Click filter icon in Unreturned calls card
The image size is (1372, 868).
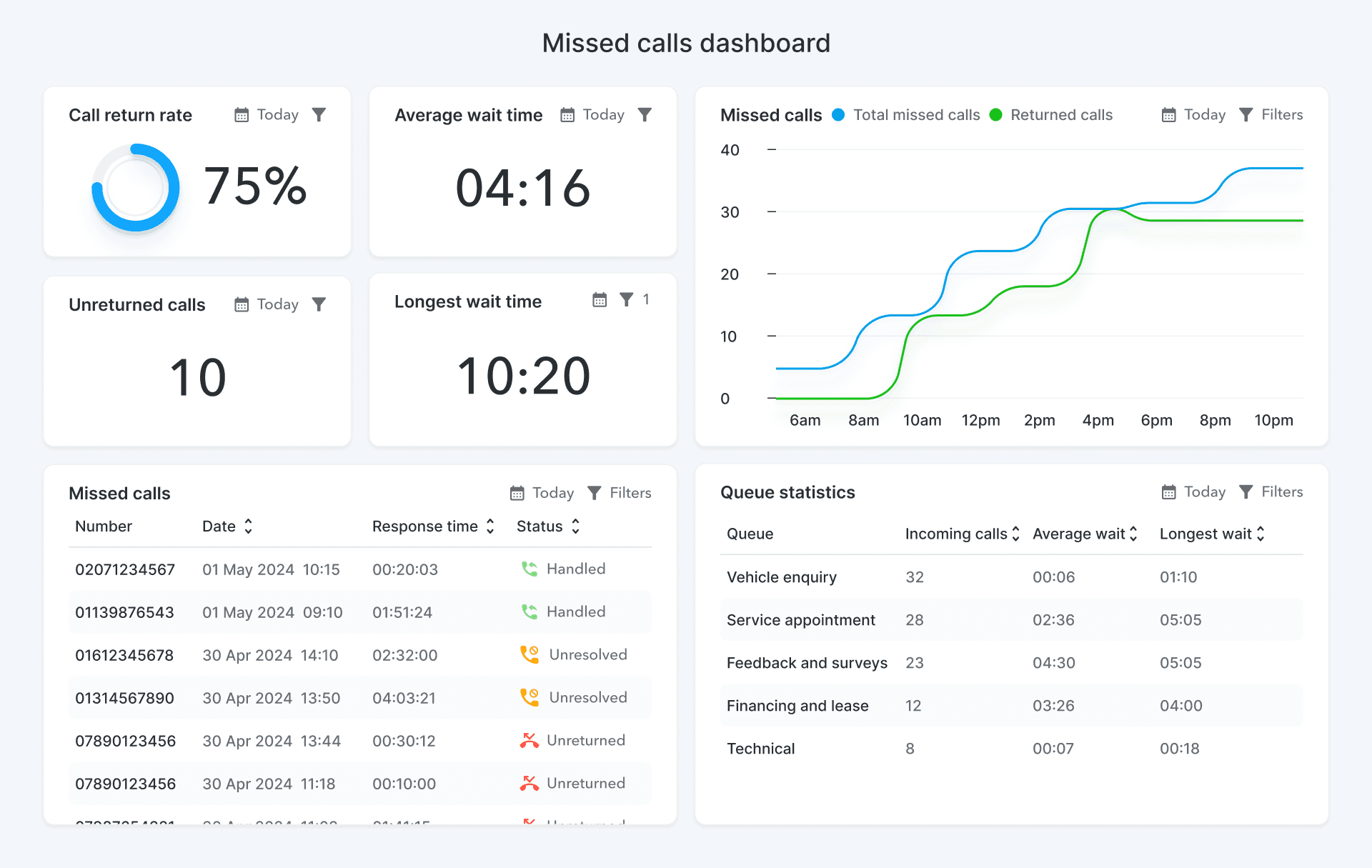(x=319, y=304)
